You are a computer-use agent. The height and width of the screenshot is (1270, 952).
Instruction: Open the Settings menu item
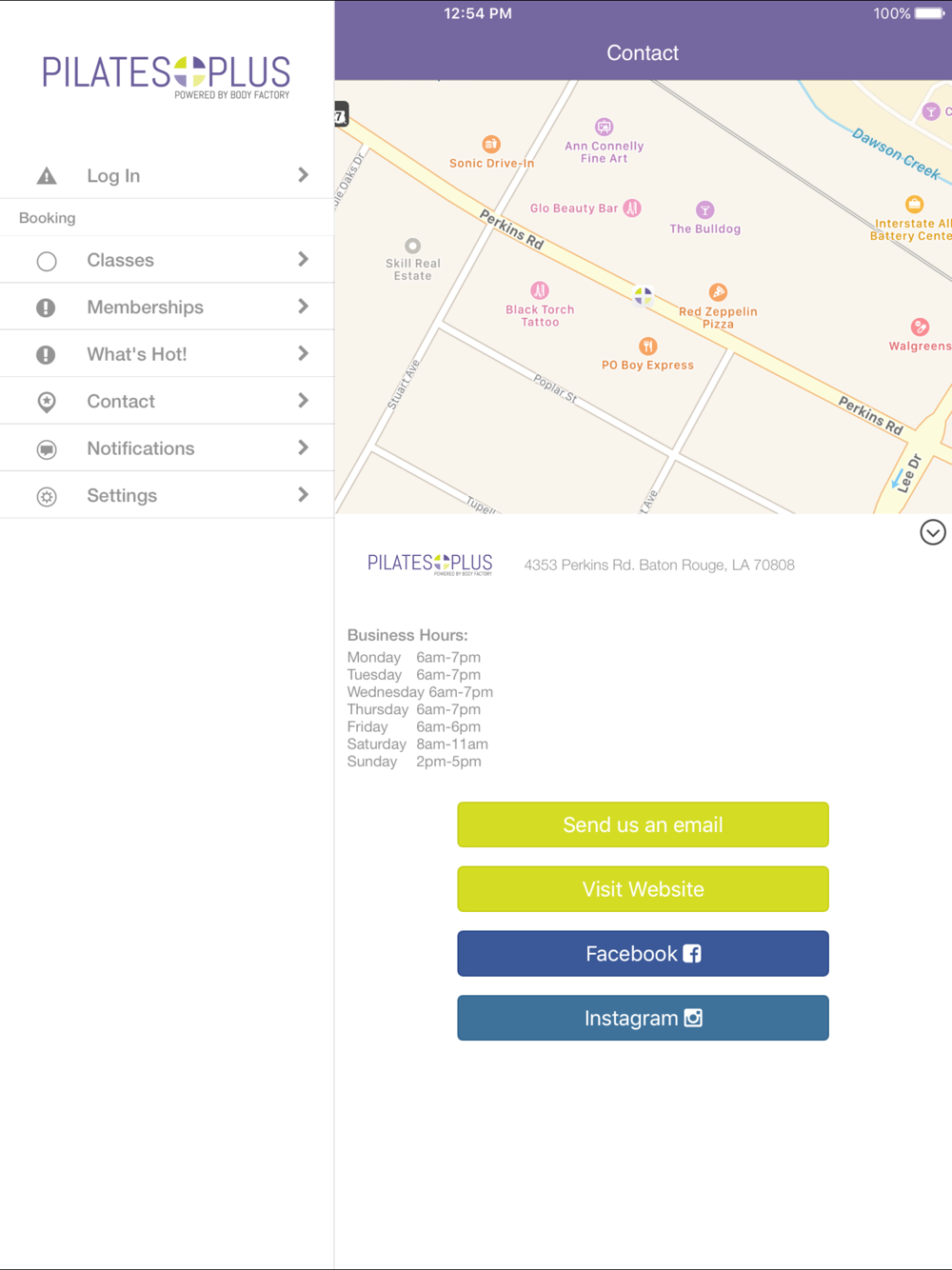click(167, 496)
